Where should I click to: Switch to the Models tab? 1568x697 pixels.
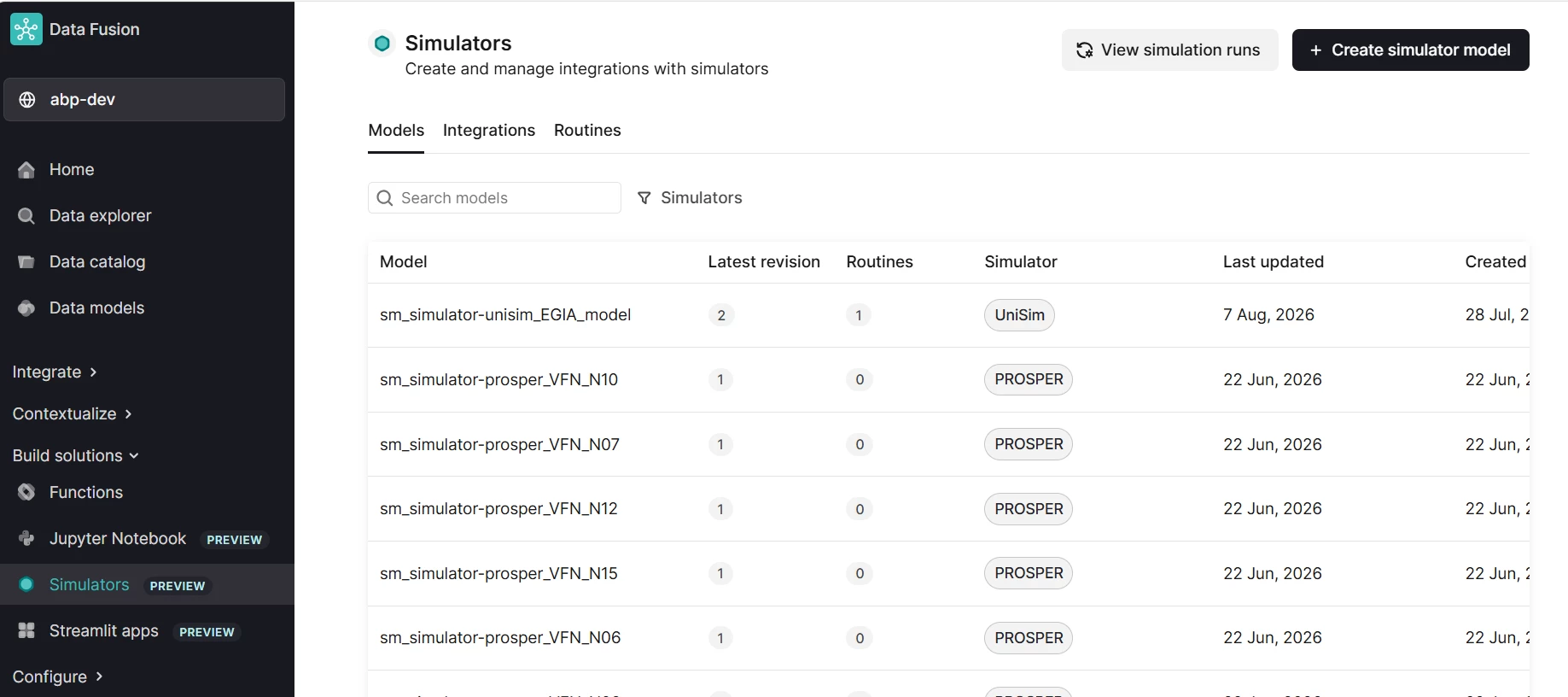tap(396, 131)
